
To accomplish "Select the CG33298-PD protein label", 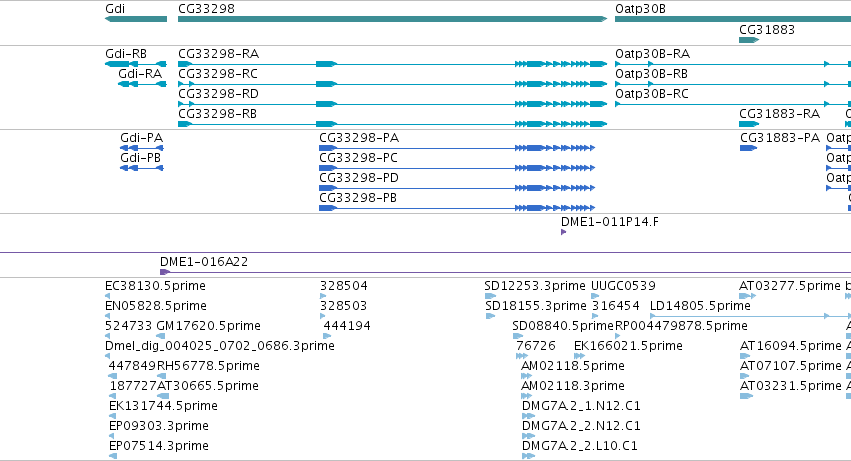I will click(359, 178).
